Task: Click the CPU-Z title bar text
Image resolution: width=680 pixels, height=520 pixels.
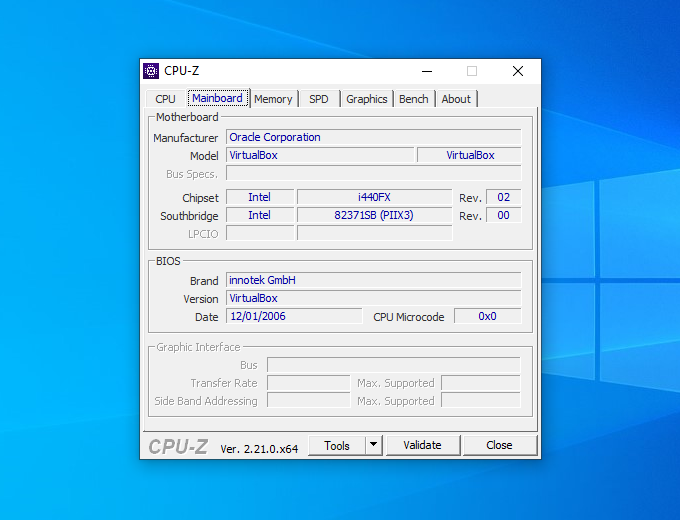Action: pyautogui.click(x=182, y=71)
